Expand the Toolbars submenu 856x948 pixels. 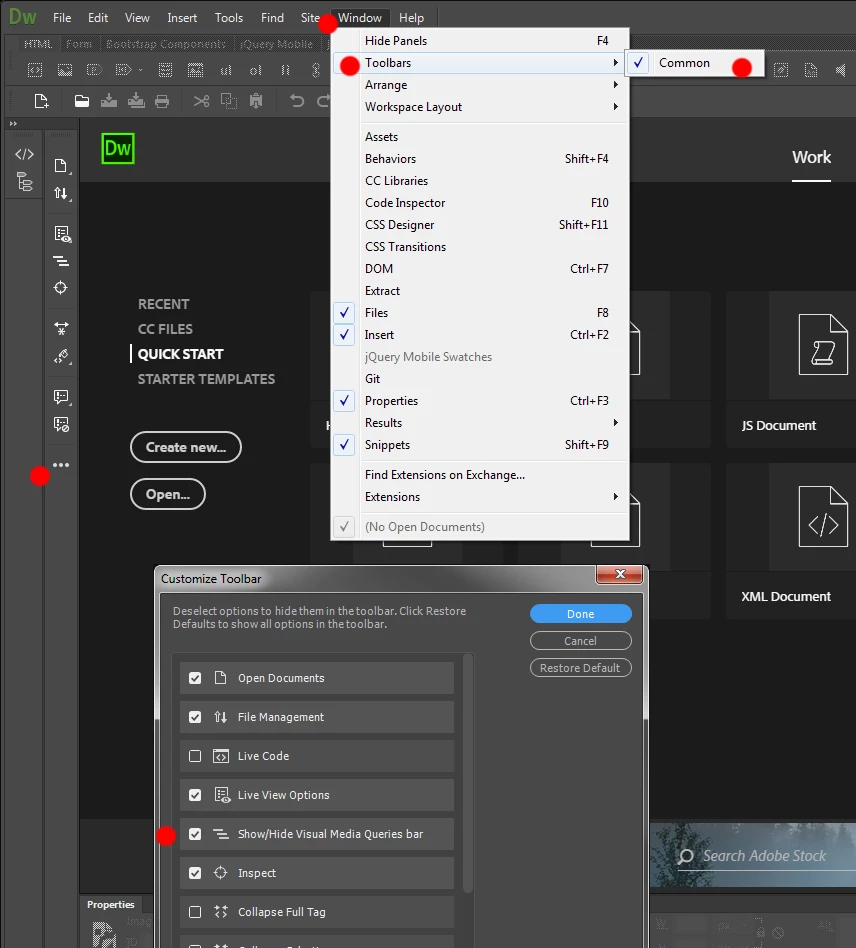pyautogui.click(x=480, y=63)
